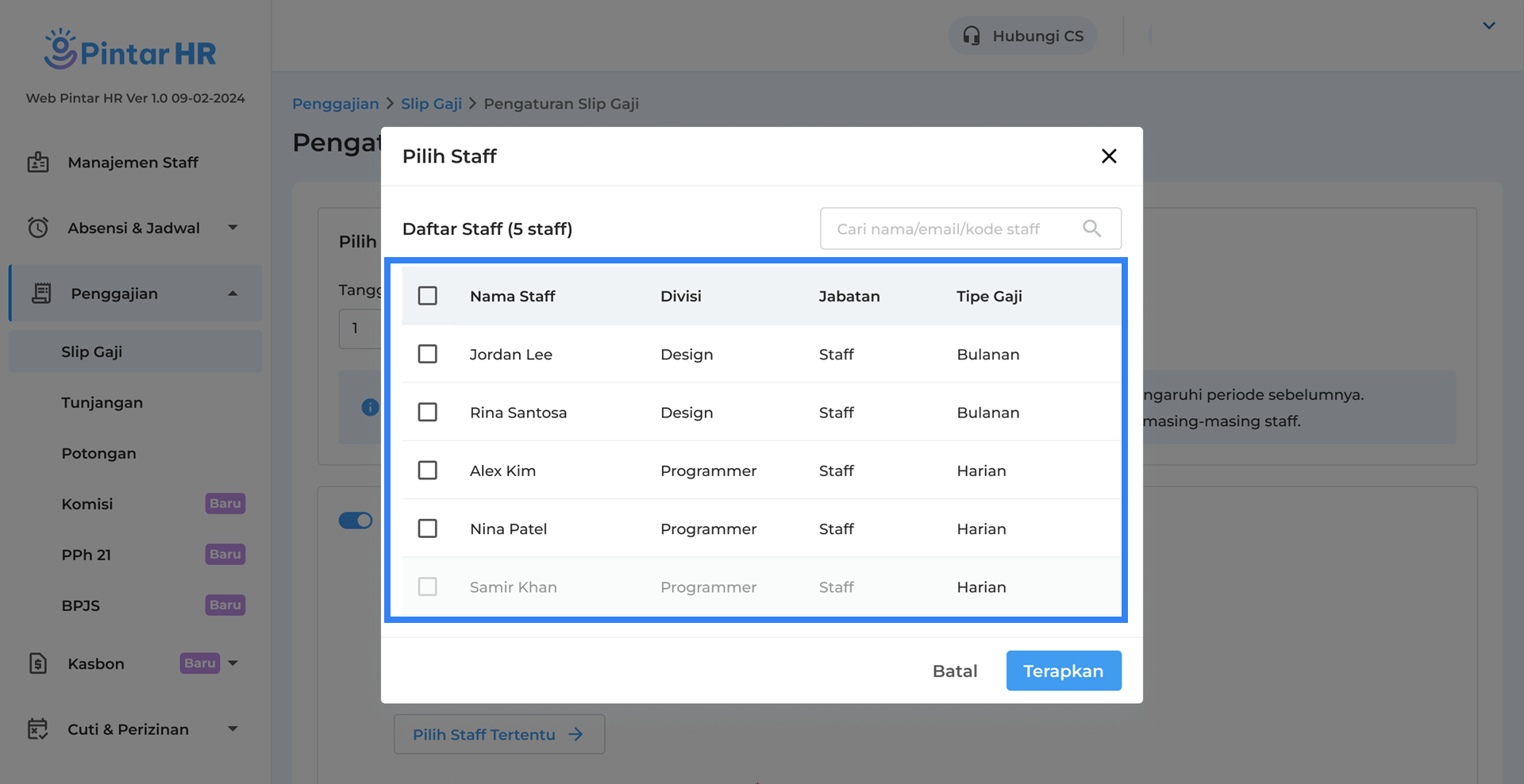
Task: Click the Manajemen Staff sidebar icon
Action: [x=38, y=163]
